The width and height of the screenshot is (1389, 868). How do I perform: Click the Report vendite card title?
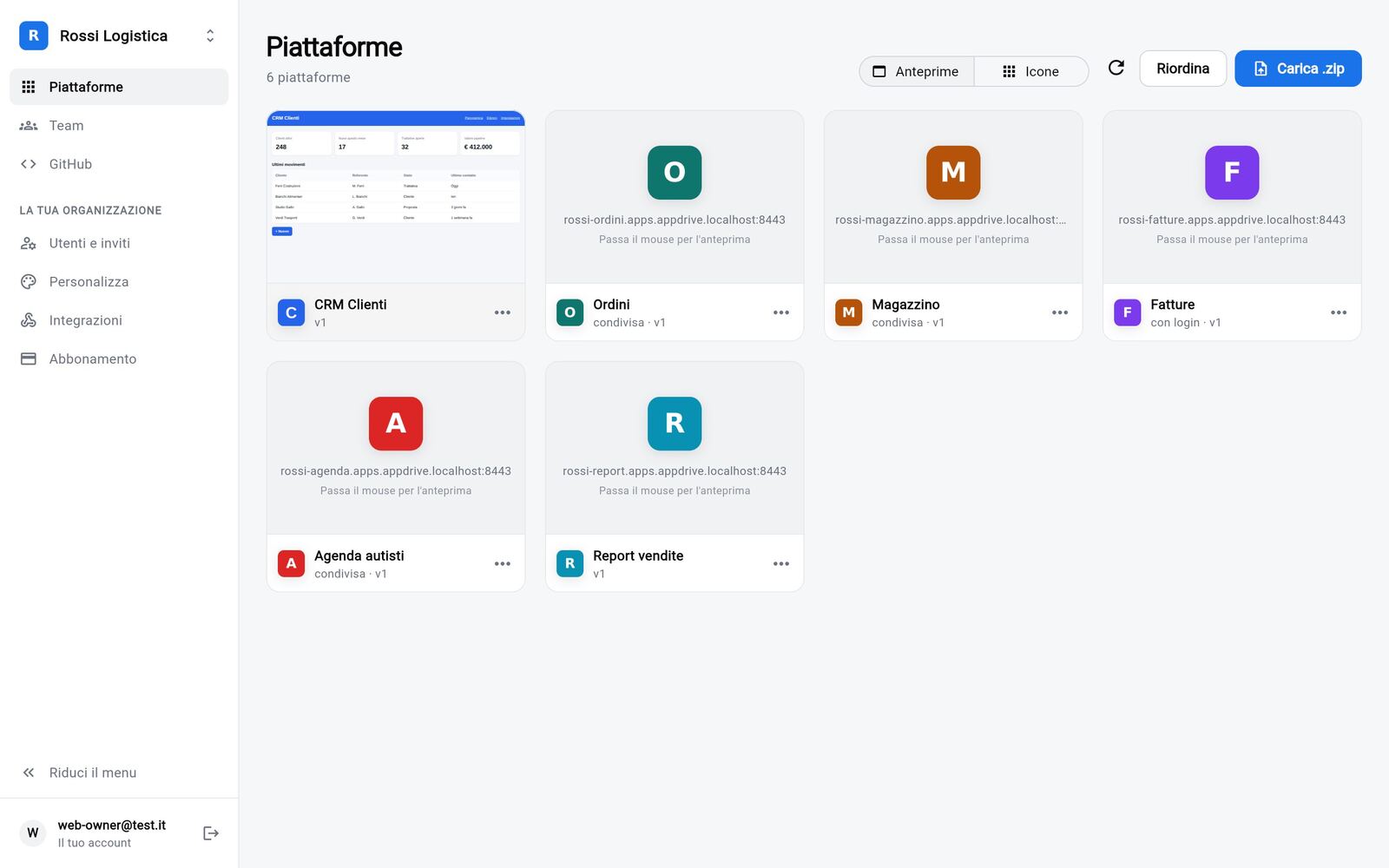click(638, 556)
